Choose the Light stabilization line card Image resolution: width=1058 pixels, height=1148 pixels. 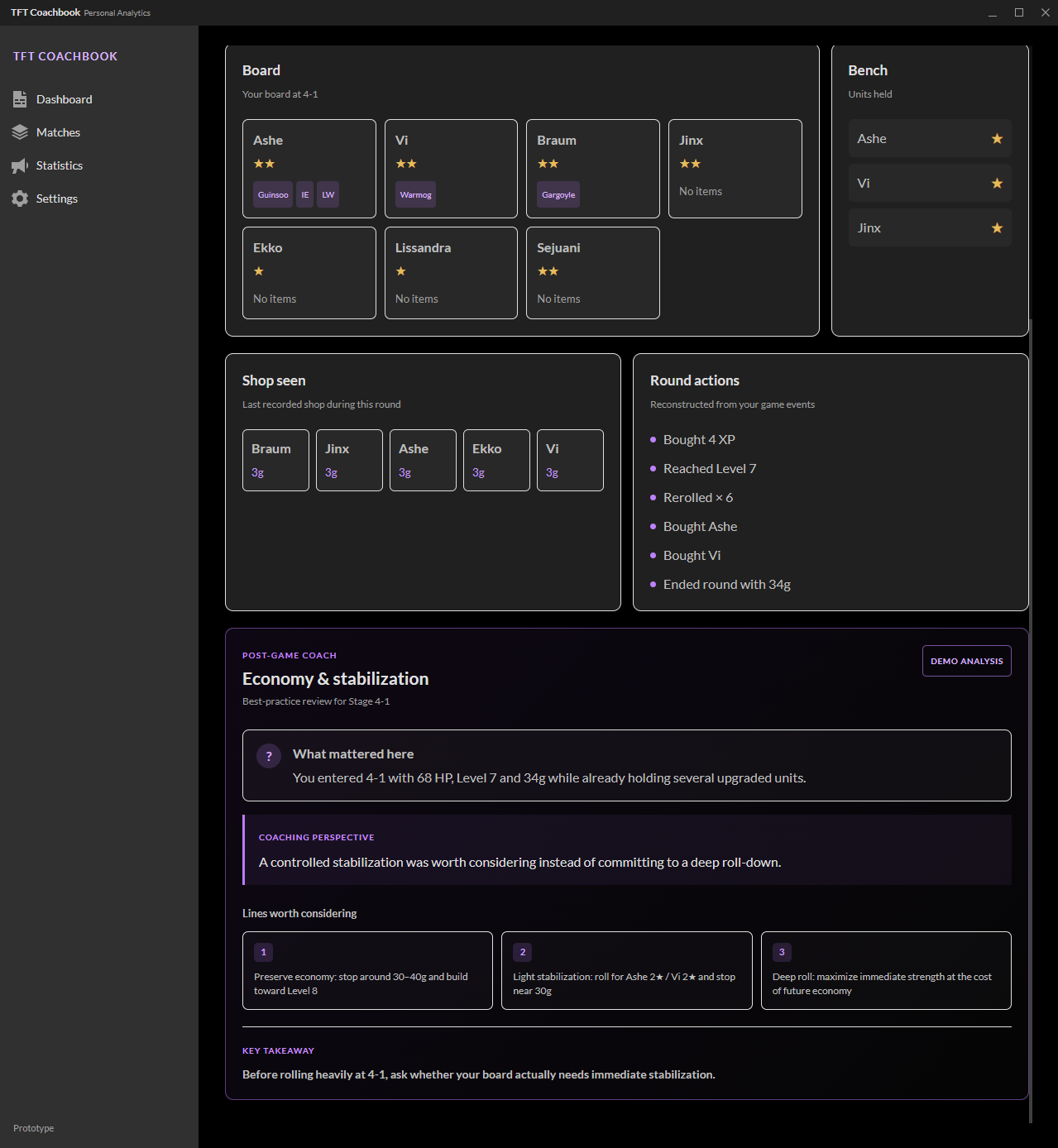[x=627, y=970]
